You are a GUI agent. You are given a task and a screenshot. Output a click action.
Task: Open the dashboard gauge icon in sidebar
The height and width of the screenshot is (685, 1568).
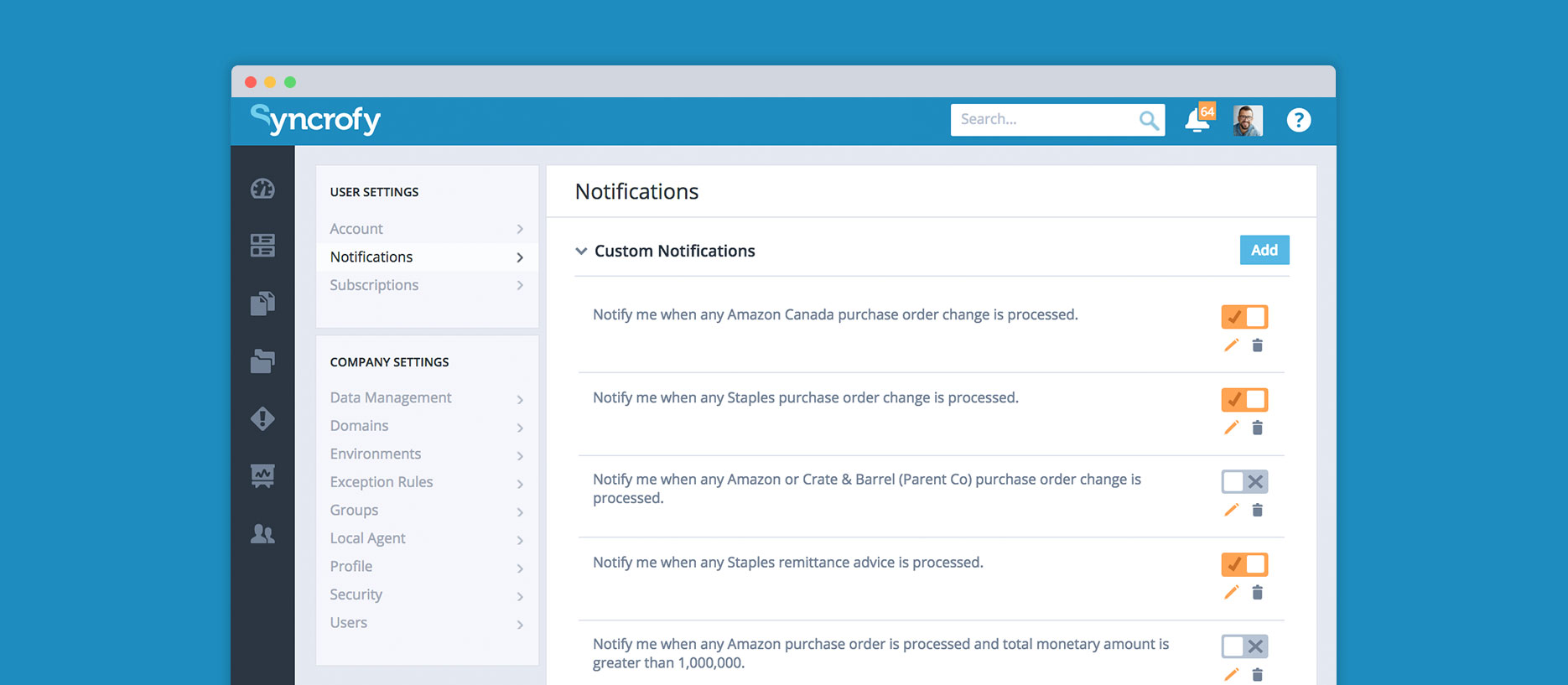262,189
